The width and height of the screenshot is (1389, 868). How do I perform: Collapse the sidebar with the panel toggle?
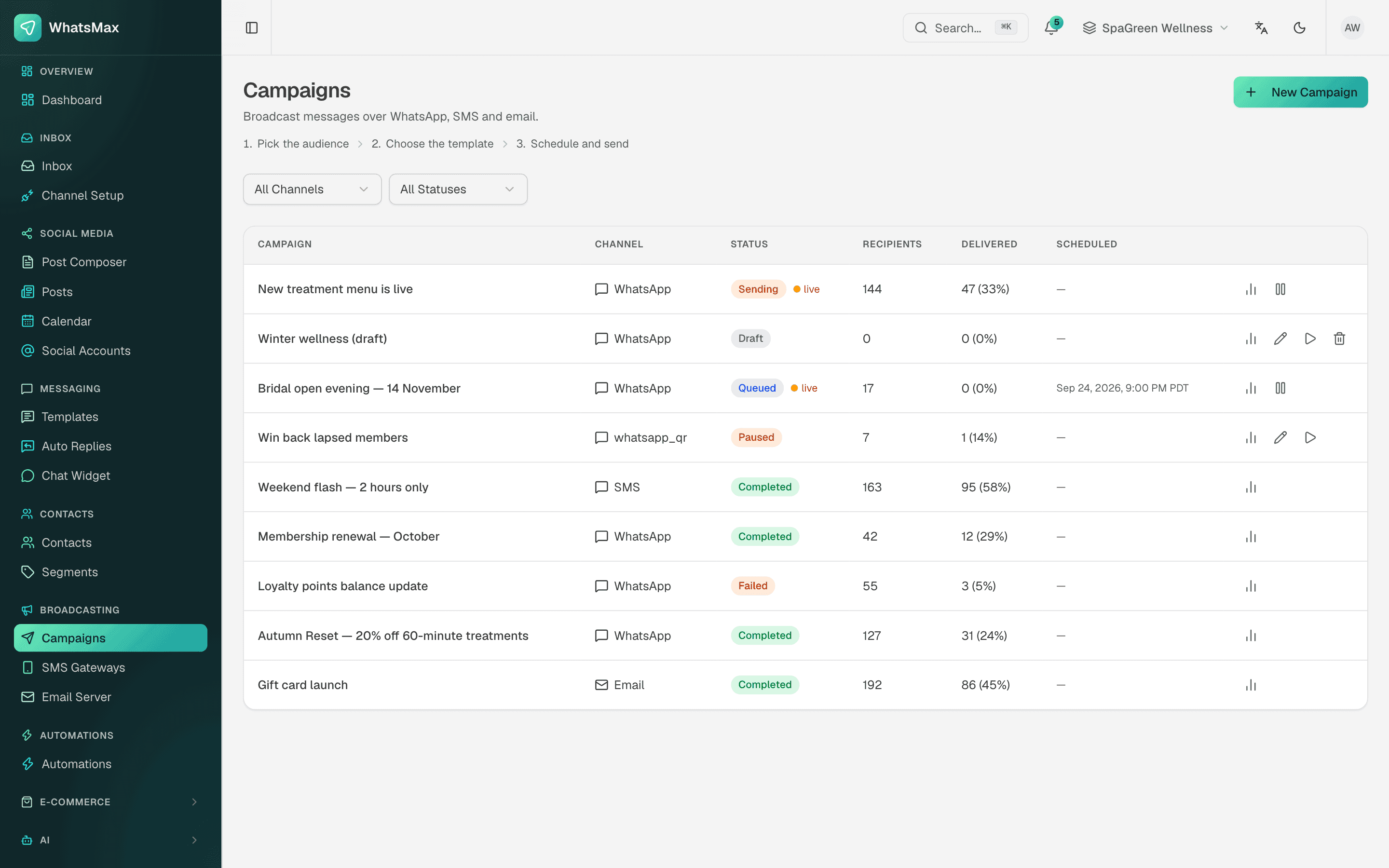pyautogui.click(x=251, y=27)
